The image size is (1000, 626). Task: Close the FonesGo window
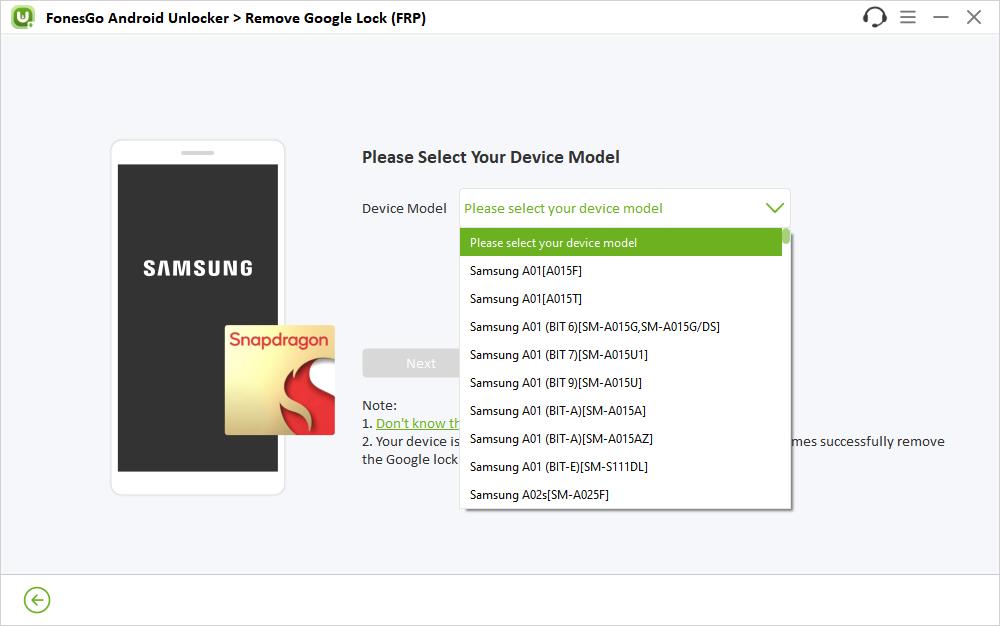click(973, 17)
